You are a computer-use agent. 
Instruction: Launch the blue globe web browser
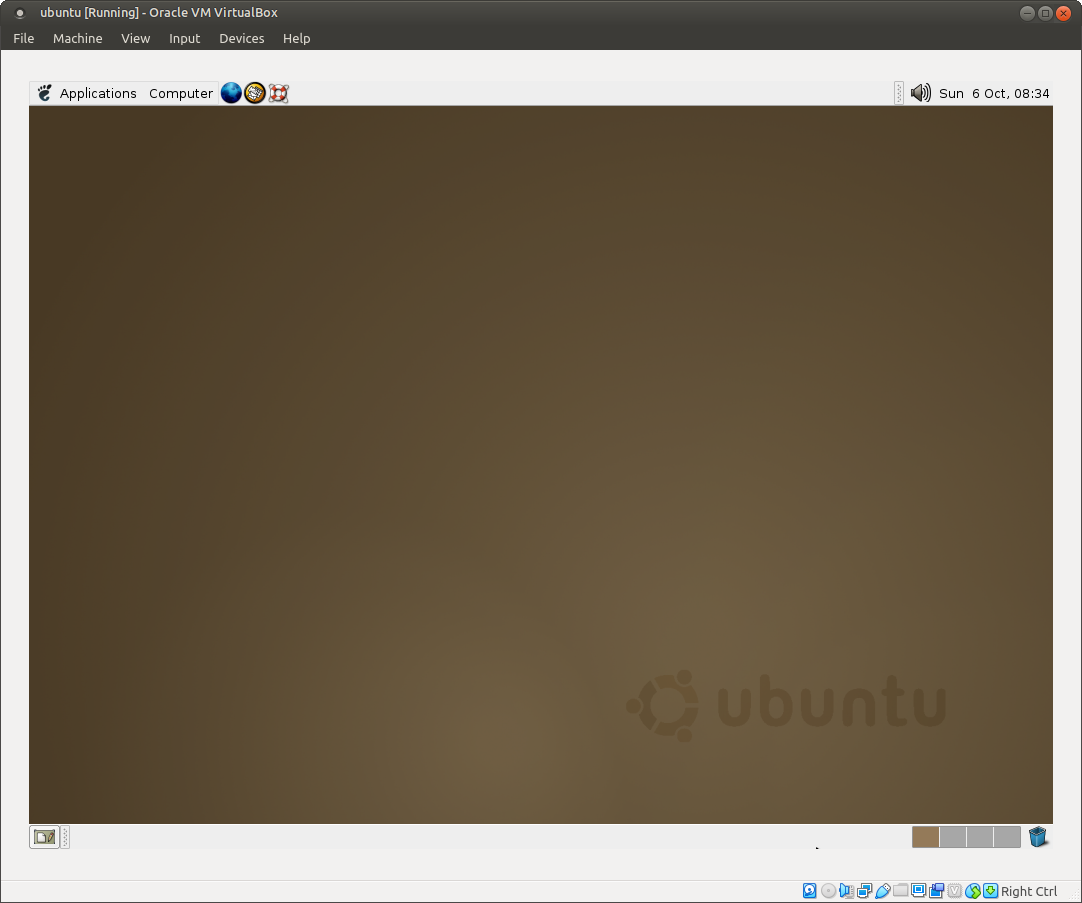[x=231, y=92]
